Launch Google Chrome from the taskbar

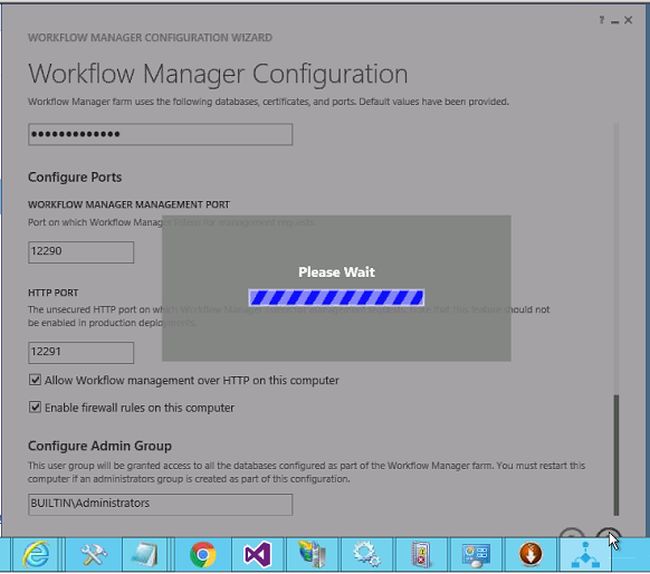click(x=203, y=554)
